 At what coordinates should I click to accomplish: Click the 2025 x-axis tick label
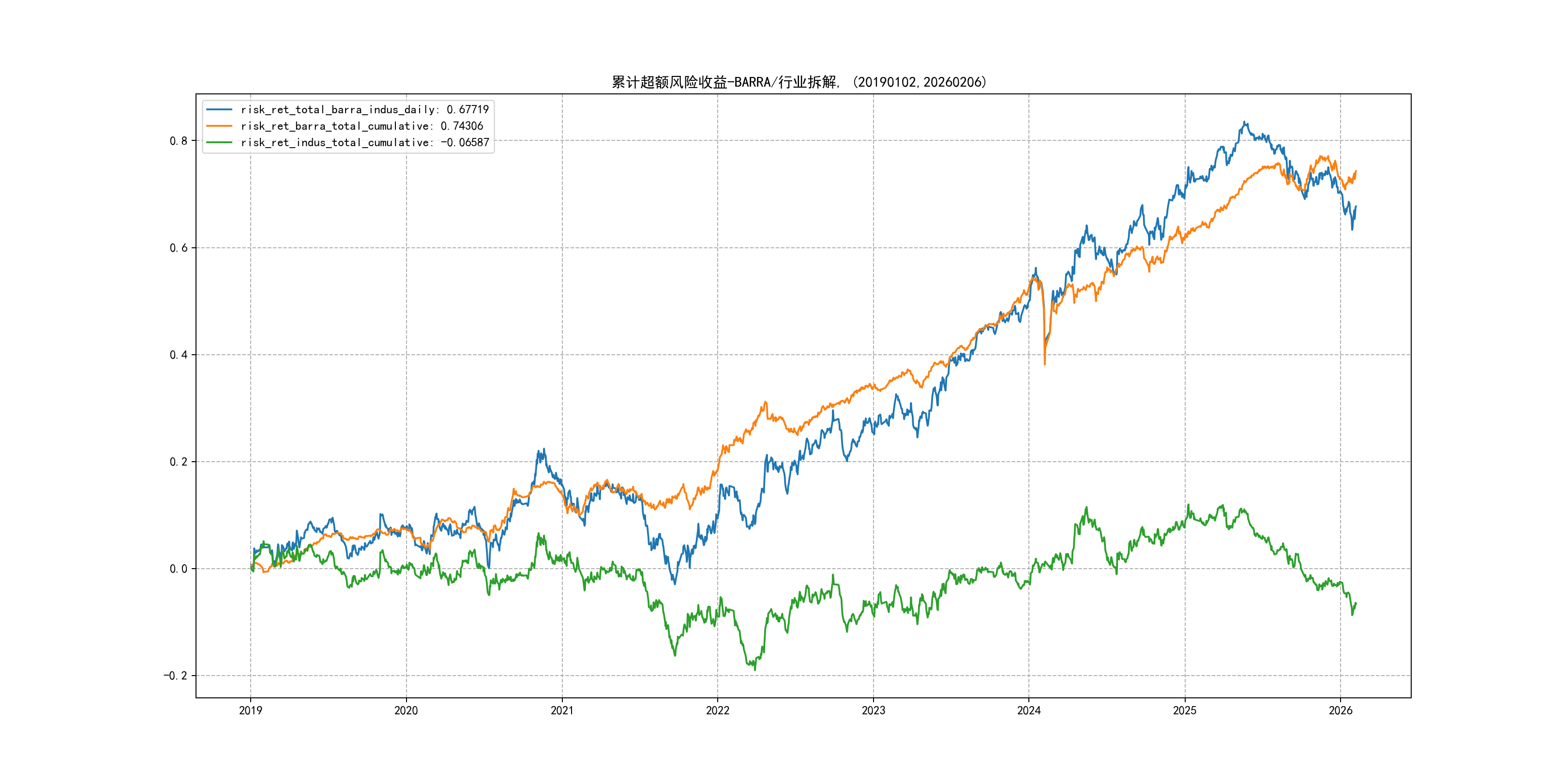coord(1185,710)
